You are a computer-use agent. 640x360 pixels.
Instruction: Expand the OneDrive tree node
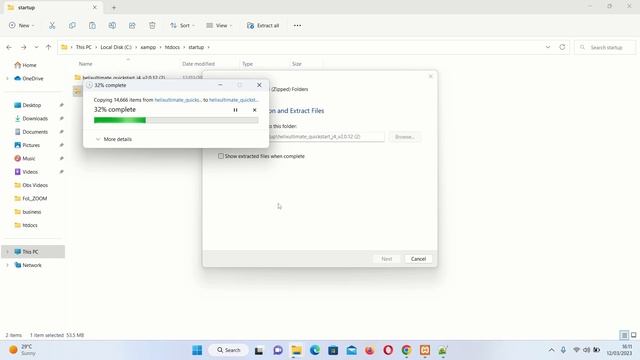tap(7, 78)
